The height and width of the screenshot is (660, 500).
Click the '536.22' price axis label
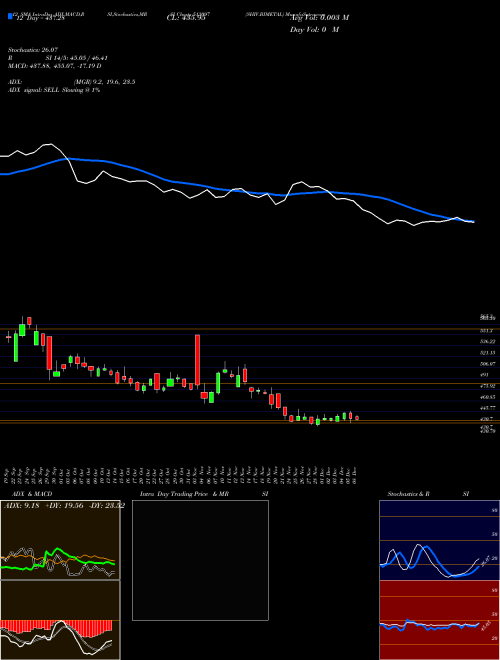[x=489, y=341]
